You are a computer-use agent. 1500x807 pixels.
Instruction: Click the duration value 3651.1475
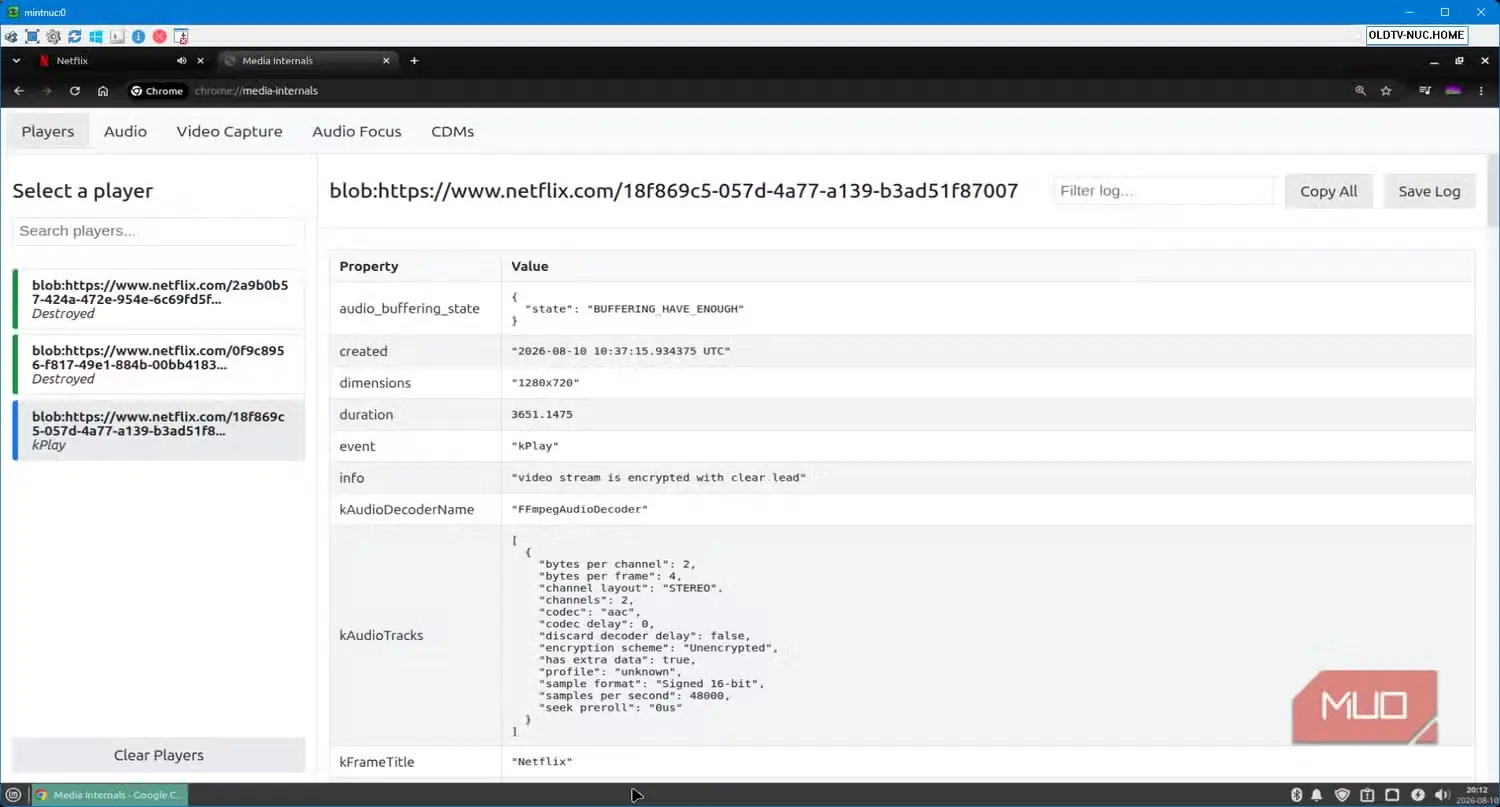point(542,414)
